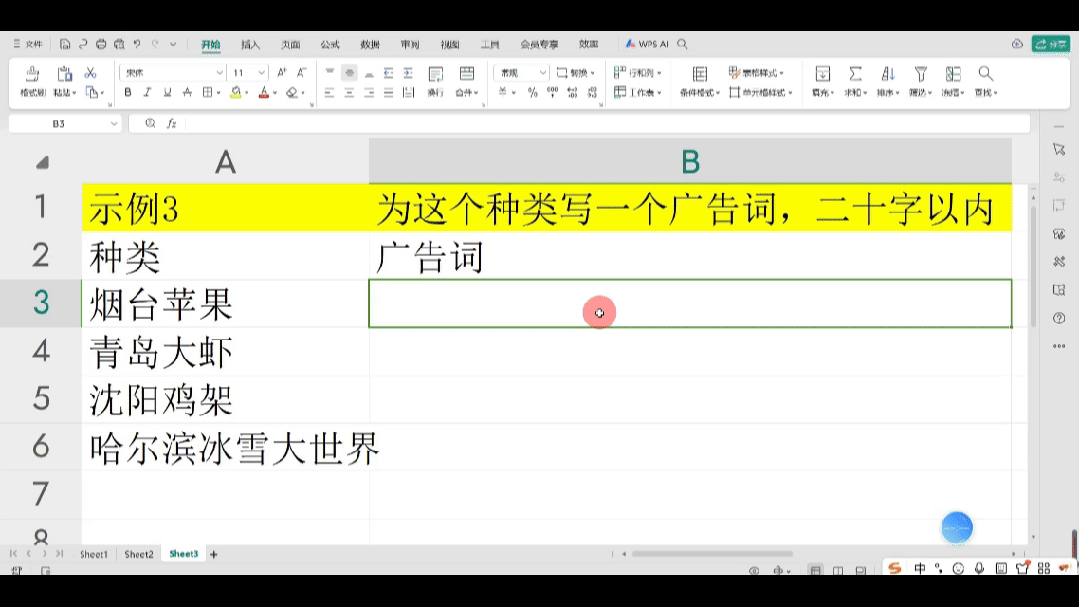Click the Filter (筛选) funnel icon
This screenshot has width=1079, height=607.
[x=921, y=74]
